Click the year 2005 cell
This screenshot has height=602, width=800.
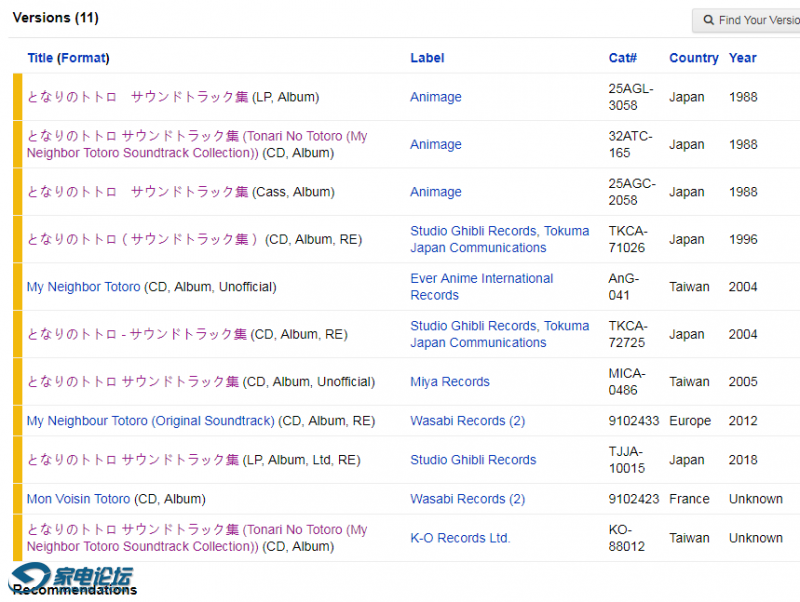click(x=743, y=382)
